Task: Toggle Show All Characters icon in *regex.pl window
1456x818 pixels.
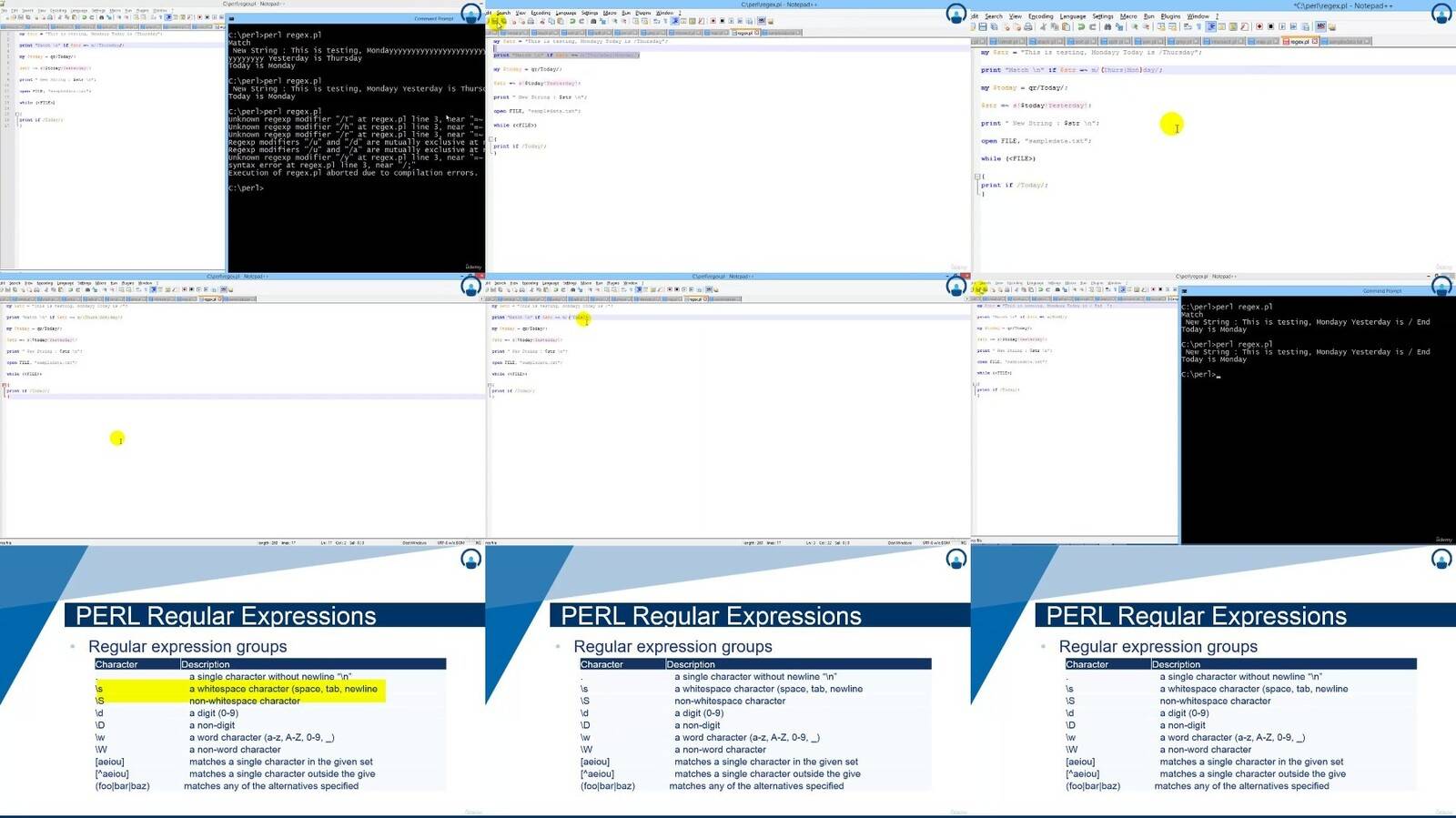Action: click(1199, 26)
